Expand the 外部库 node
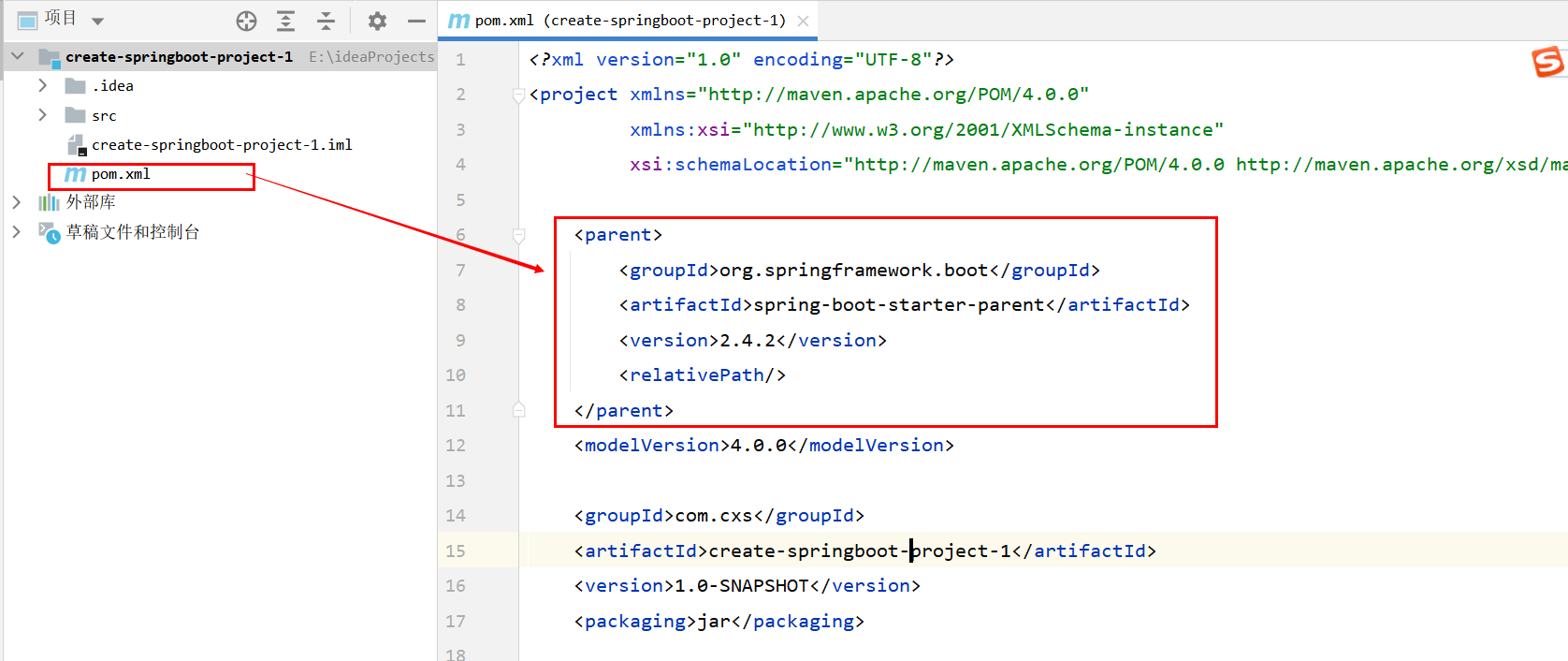The height and width of the screenshot is (661, 1568). (x=16, y=202)
